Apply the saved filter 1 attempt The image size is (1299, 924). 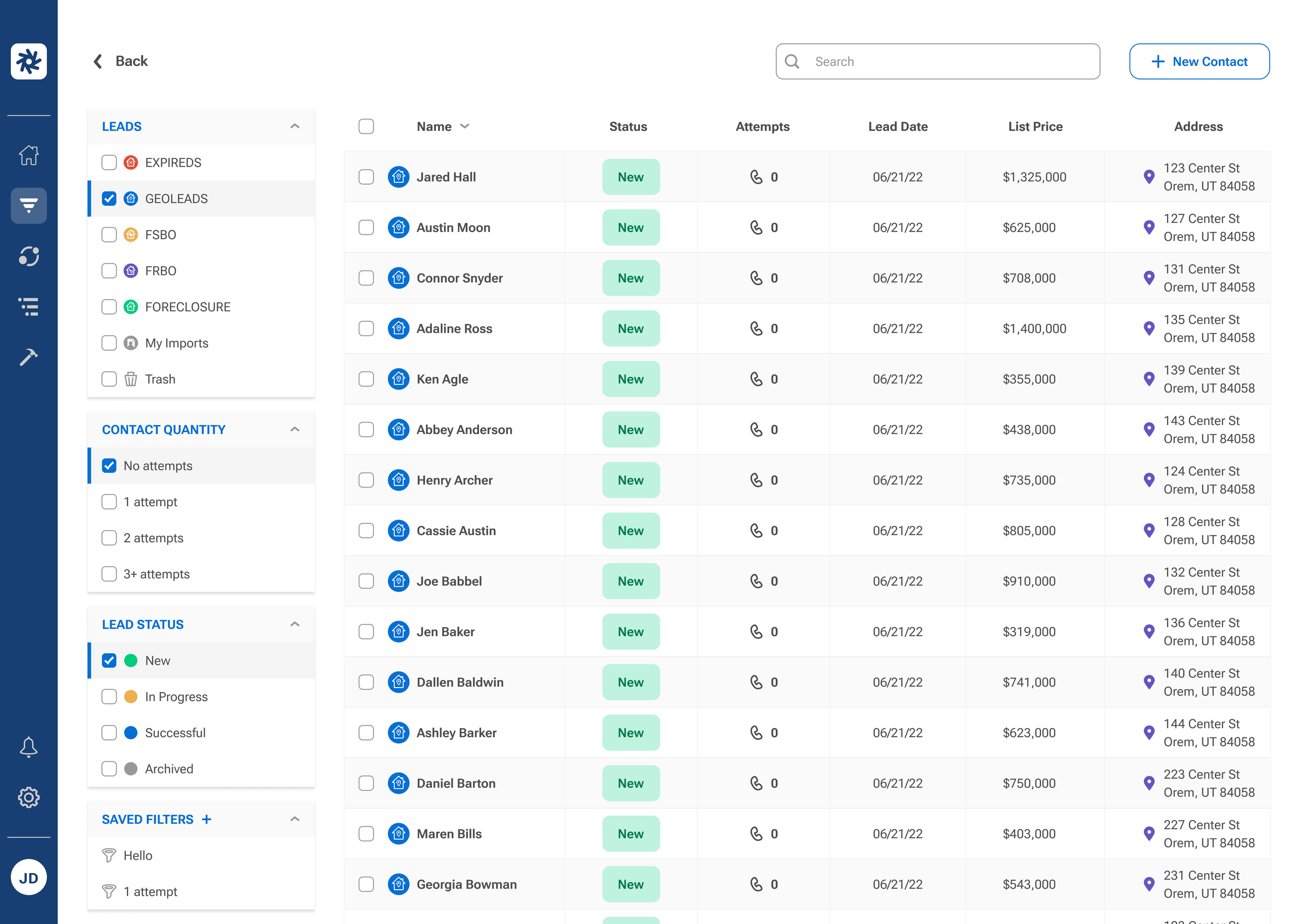150,892
